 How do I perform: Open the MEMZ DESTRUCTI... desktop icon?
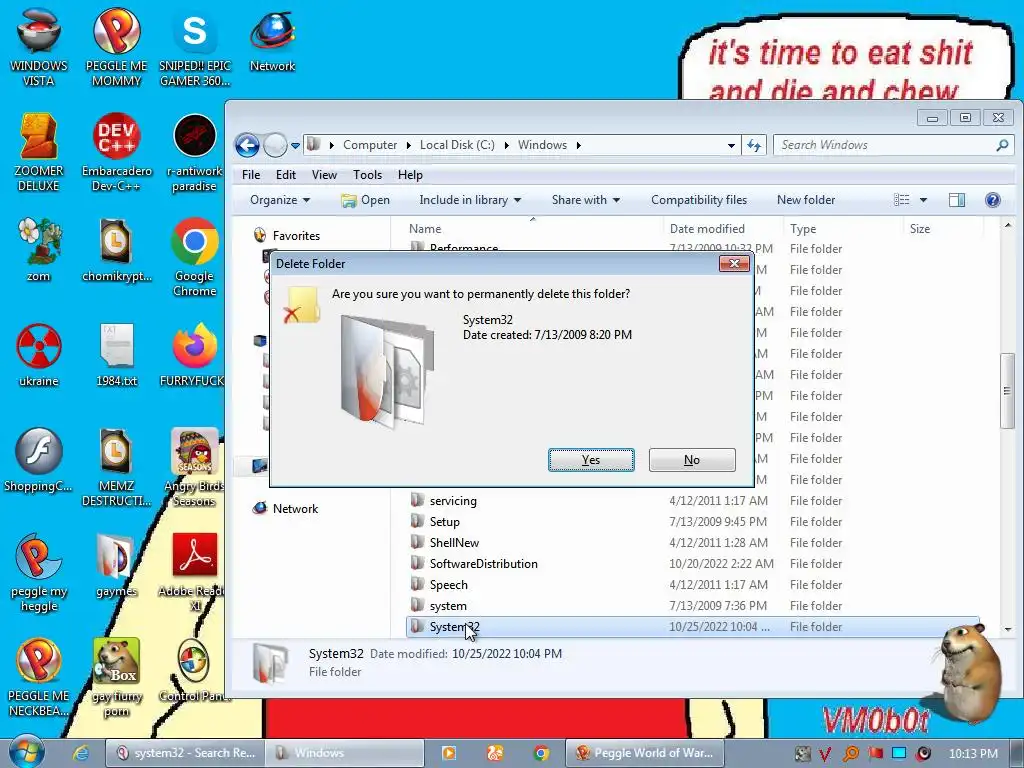point(116,468)
